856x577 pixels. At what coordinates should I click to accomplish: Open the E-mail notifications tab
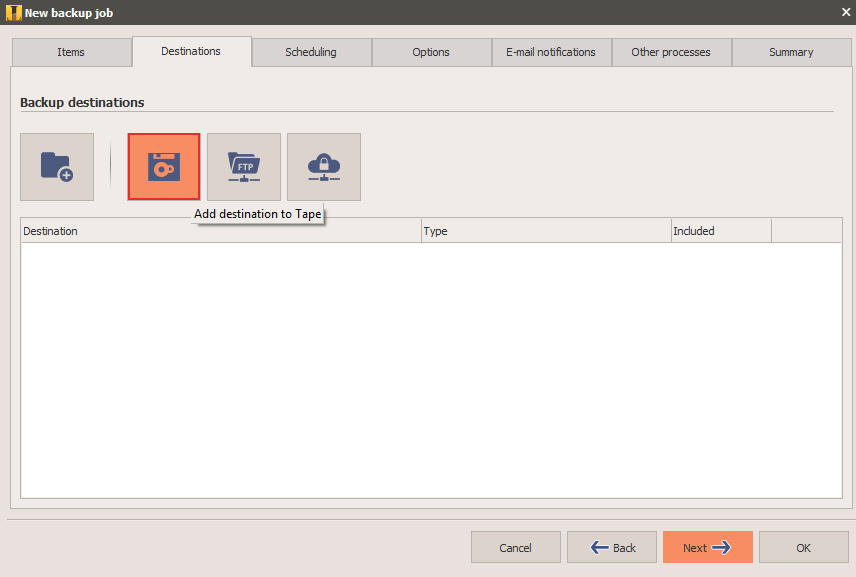551,52
